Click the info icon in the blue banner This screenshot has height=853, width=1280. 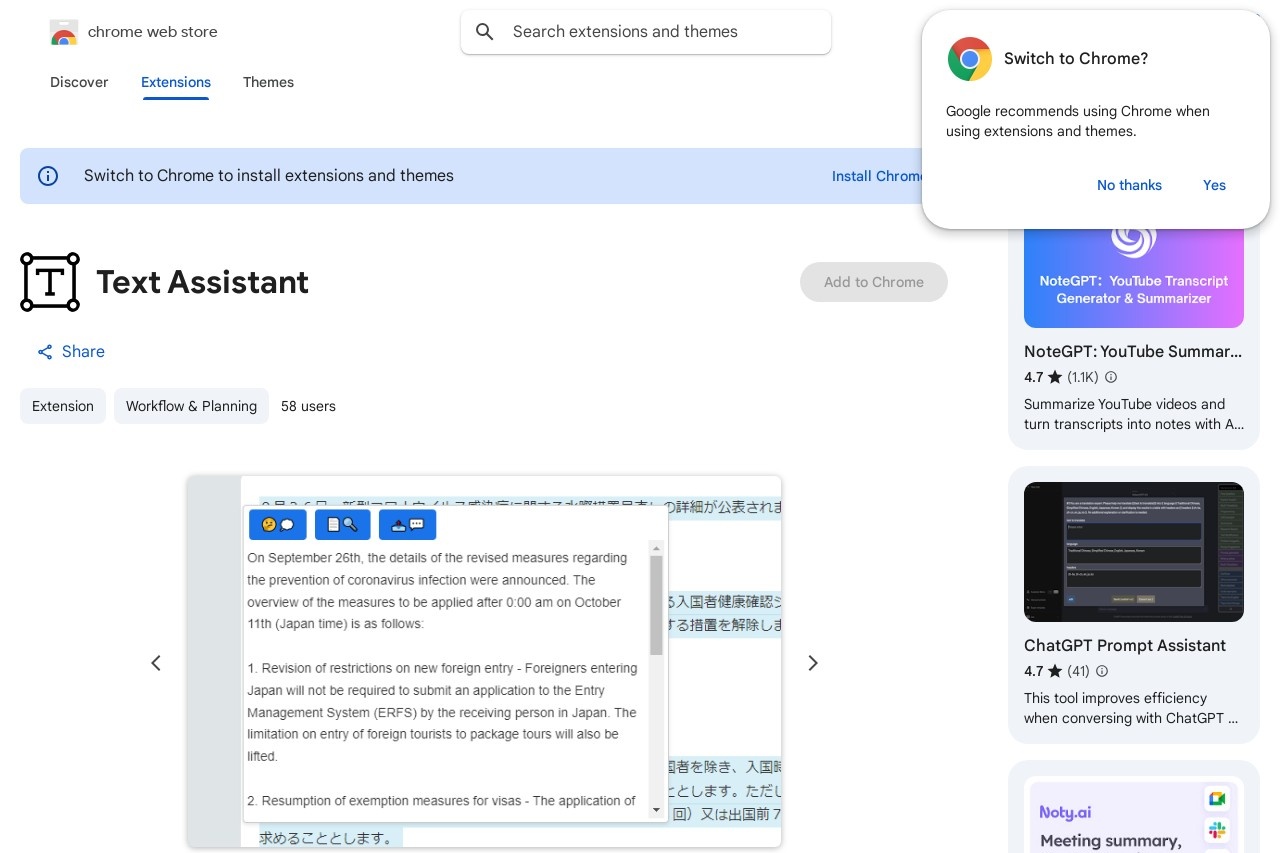click(48, 176)
